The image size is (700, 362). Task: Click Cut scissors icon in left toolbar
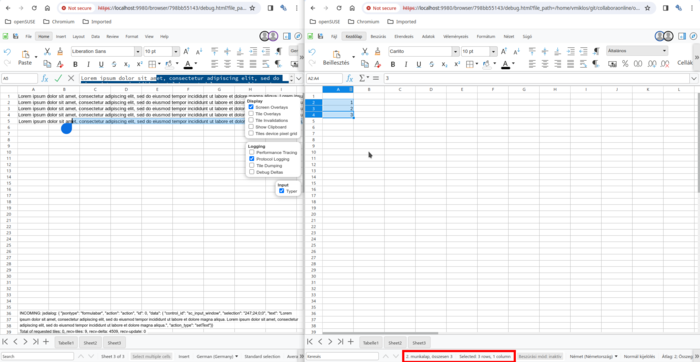pos(47,51)
